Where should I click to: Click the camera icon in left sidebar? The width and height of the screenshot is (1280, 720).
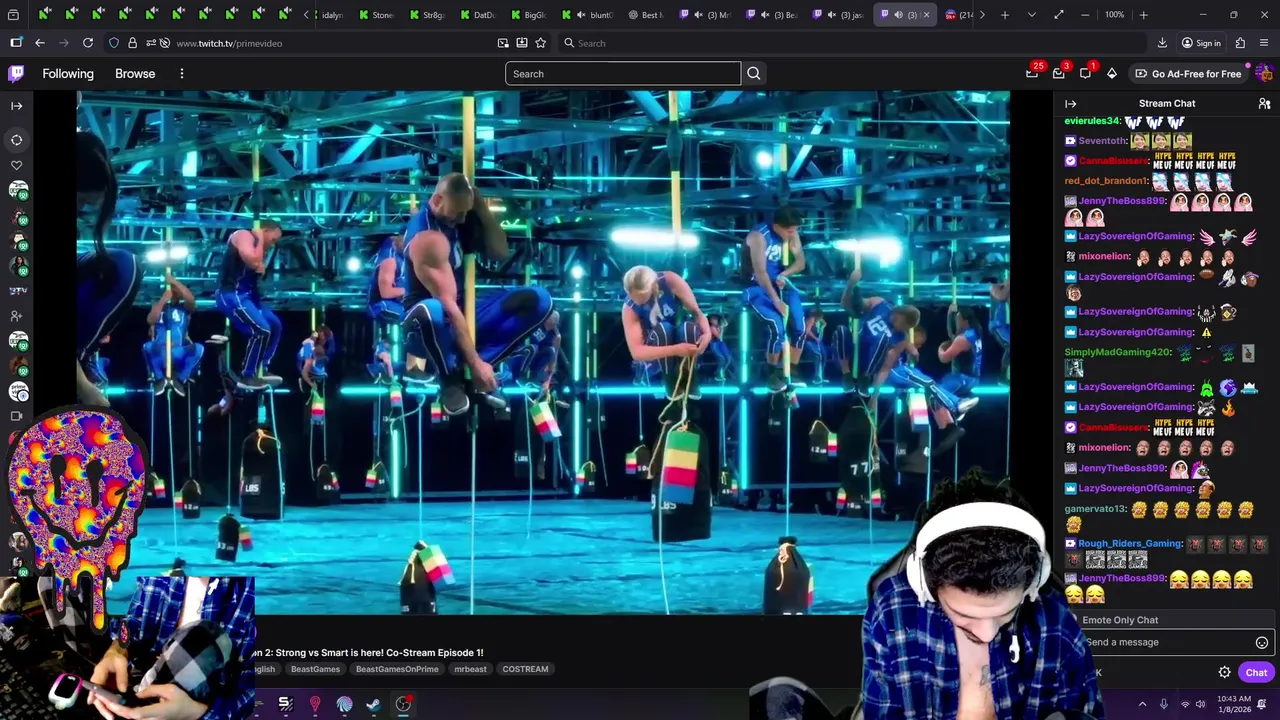16,416
